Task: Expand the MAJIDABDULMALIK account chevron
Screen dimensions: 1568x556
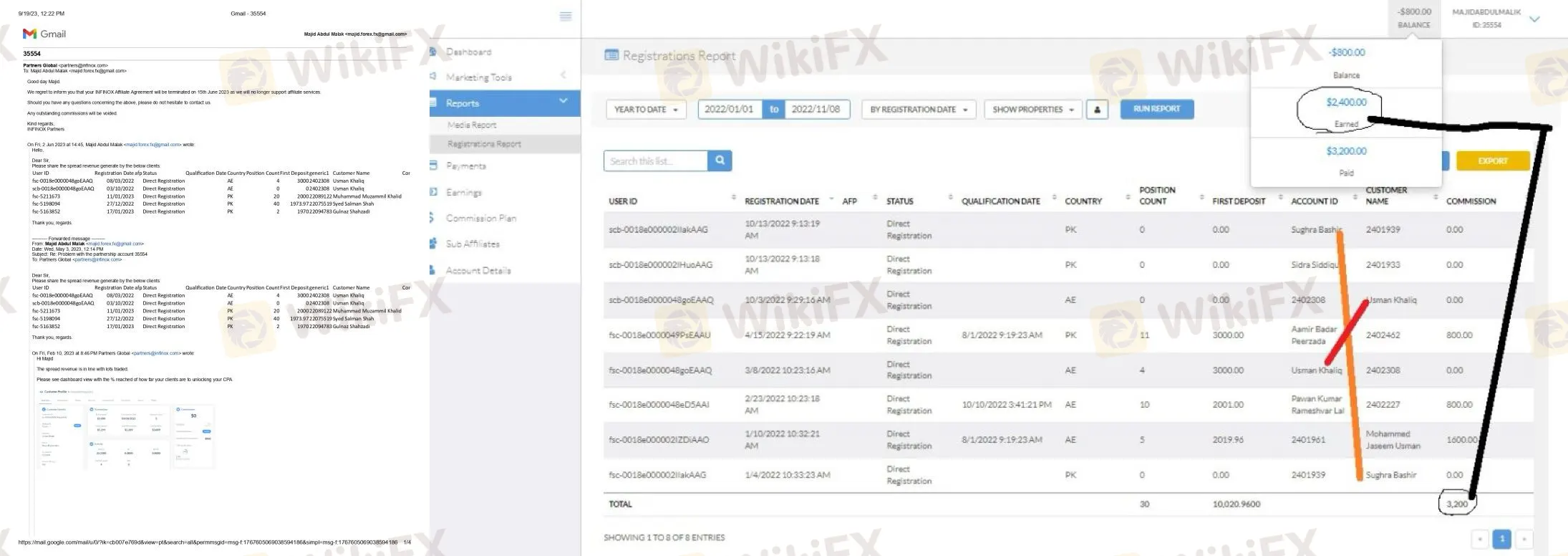Action: click(1534, 19)
